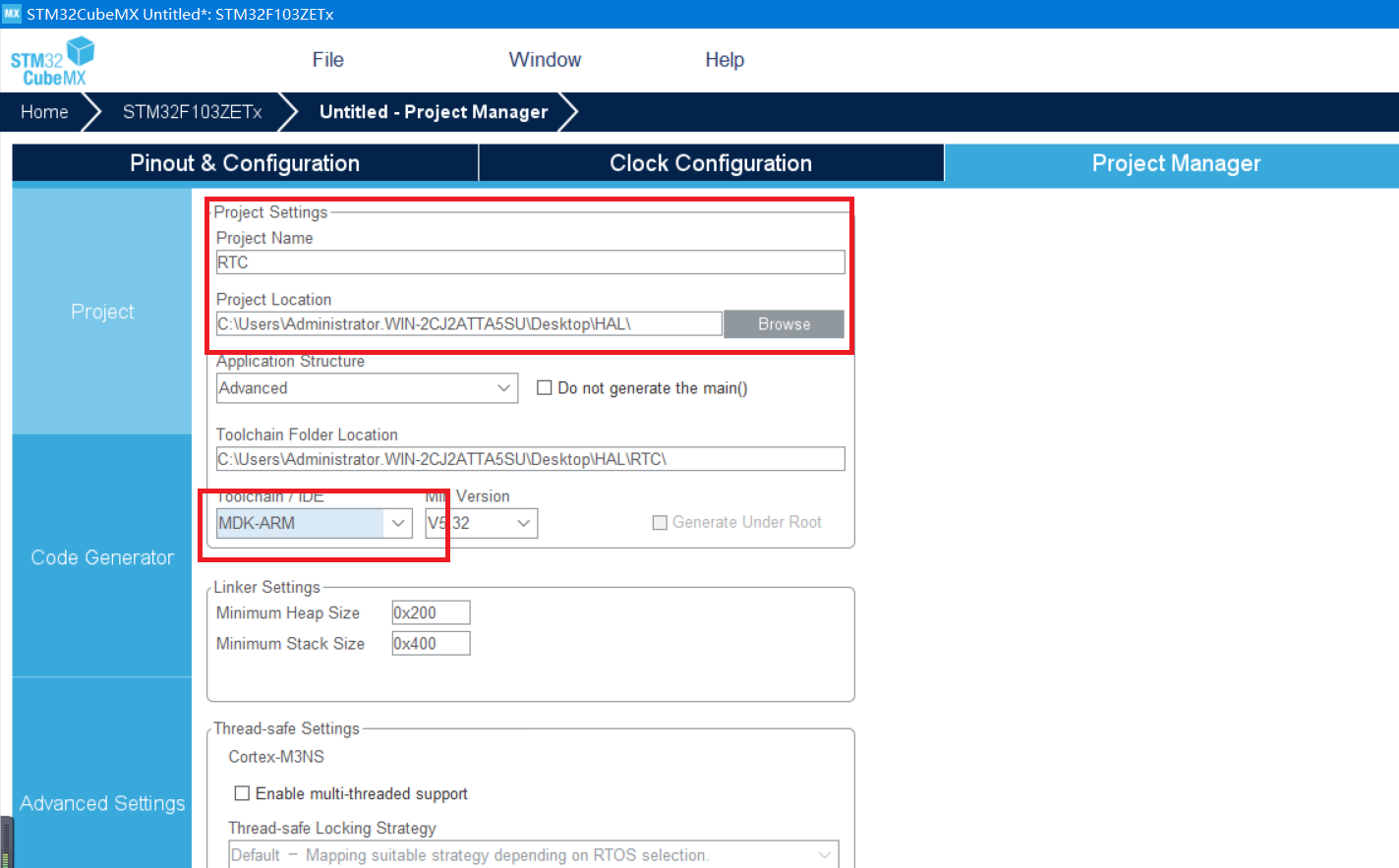This screenshot has height=868, width=1399.
Task: Select the Project side section
Action: click(102, 312)
